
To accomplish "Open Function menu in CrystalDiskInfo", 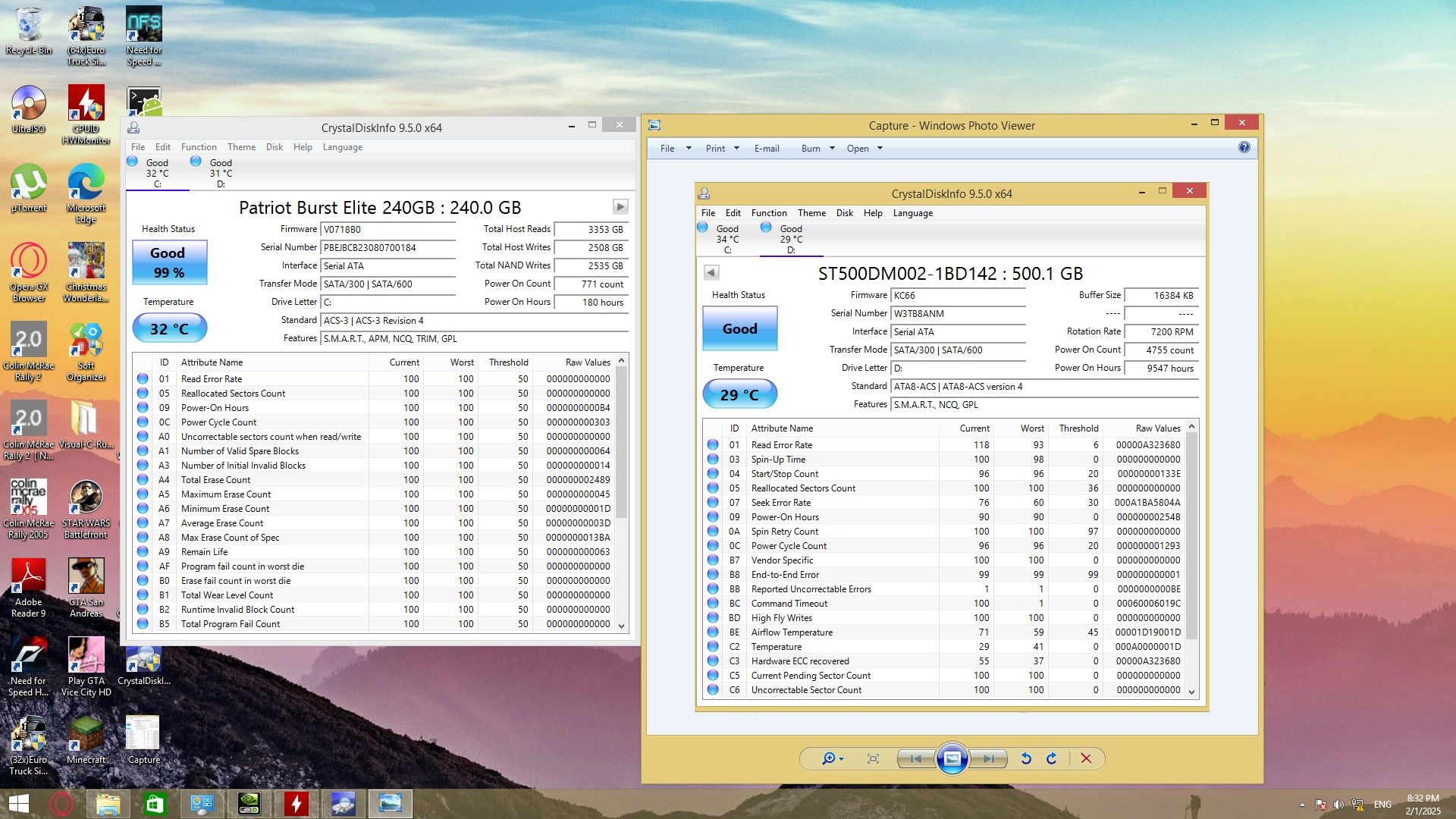I will coord(199,147).
